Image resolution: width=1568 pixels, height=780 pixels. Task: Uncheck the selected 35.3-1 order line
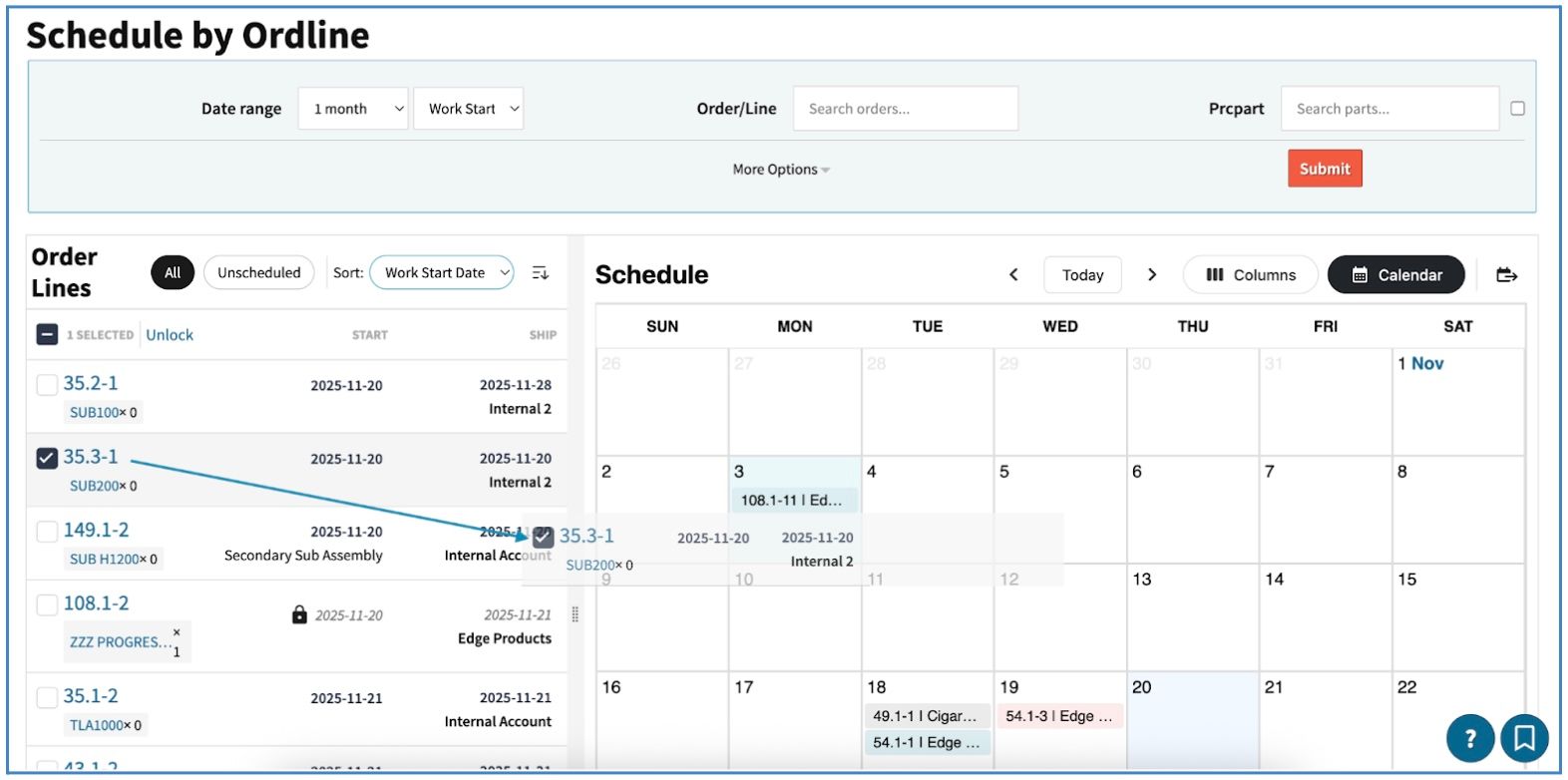tap(47, 458)
